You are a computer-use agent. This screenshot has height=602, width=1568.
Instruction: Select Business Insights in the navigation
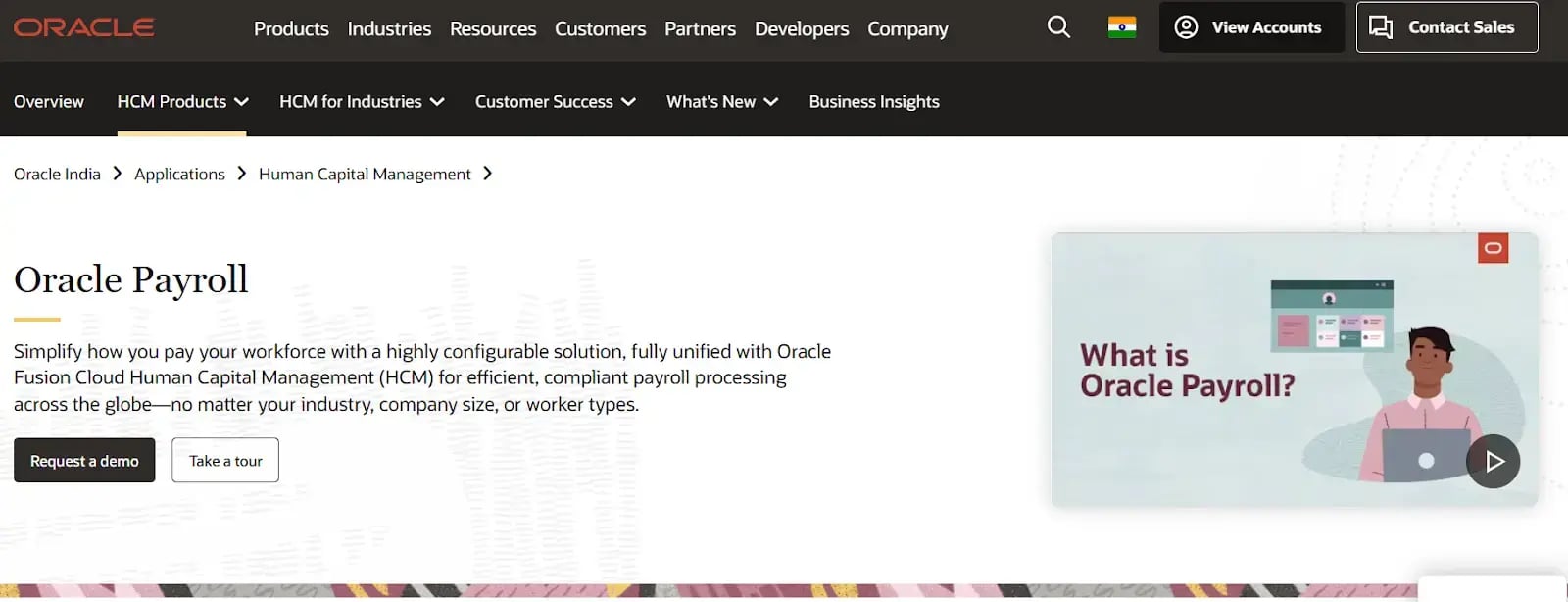click(x=873, y=101)
